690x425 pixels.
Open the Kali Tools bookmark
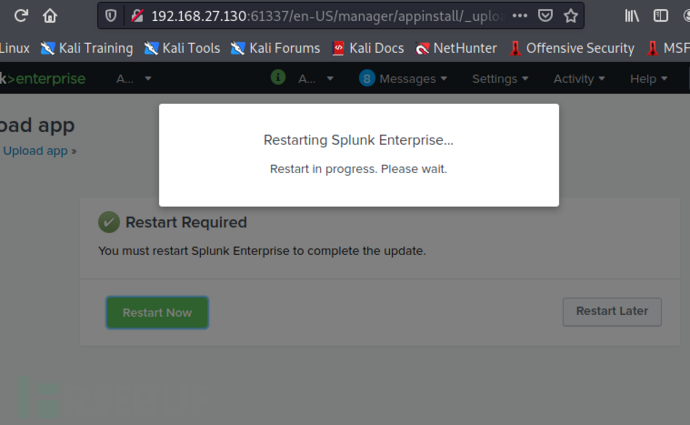[x=182, y=48]
